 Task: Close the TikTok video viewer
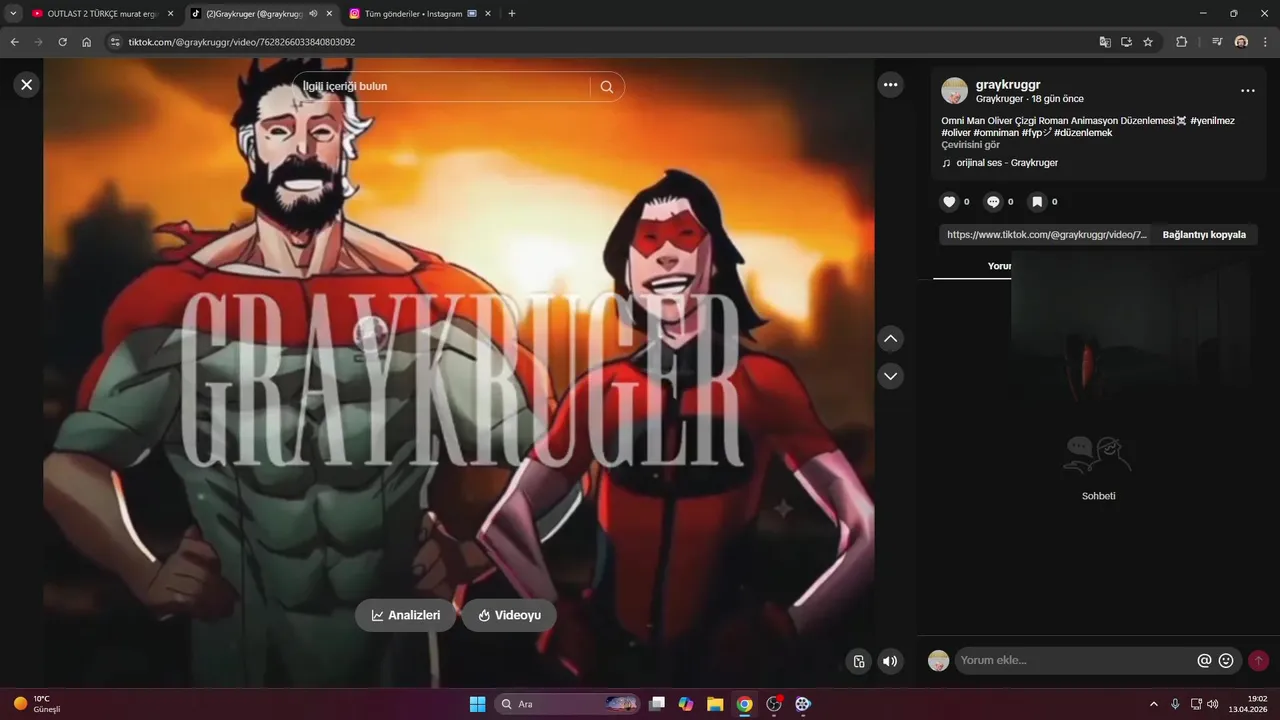pyautogui.click(x=27, y=85)
